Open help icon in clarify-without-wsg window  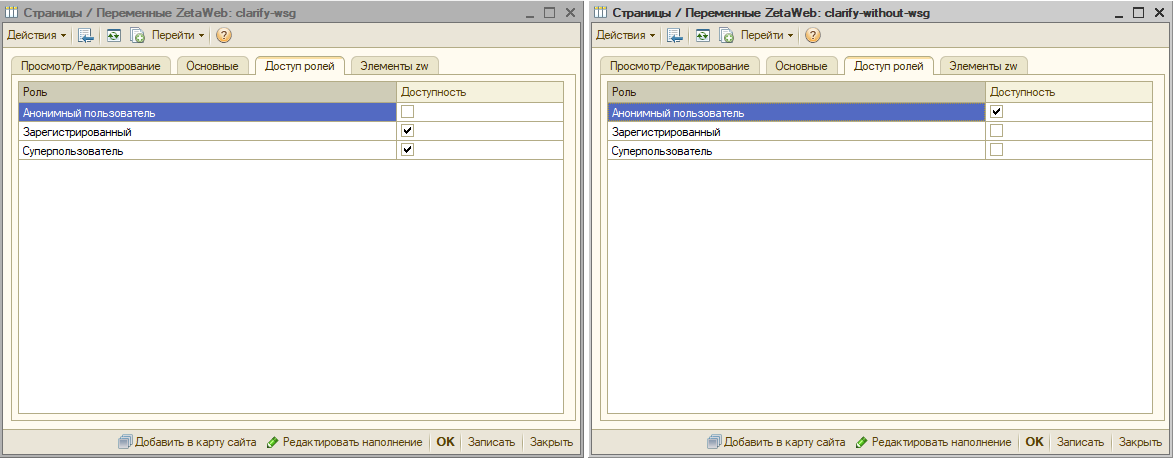pyautogui.click(x=812, y=35)
